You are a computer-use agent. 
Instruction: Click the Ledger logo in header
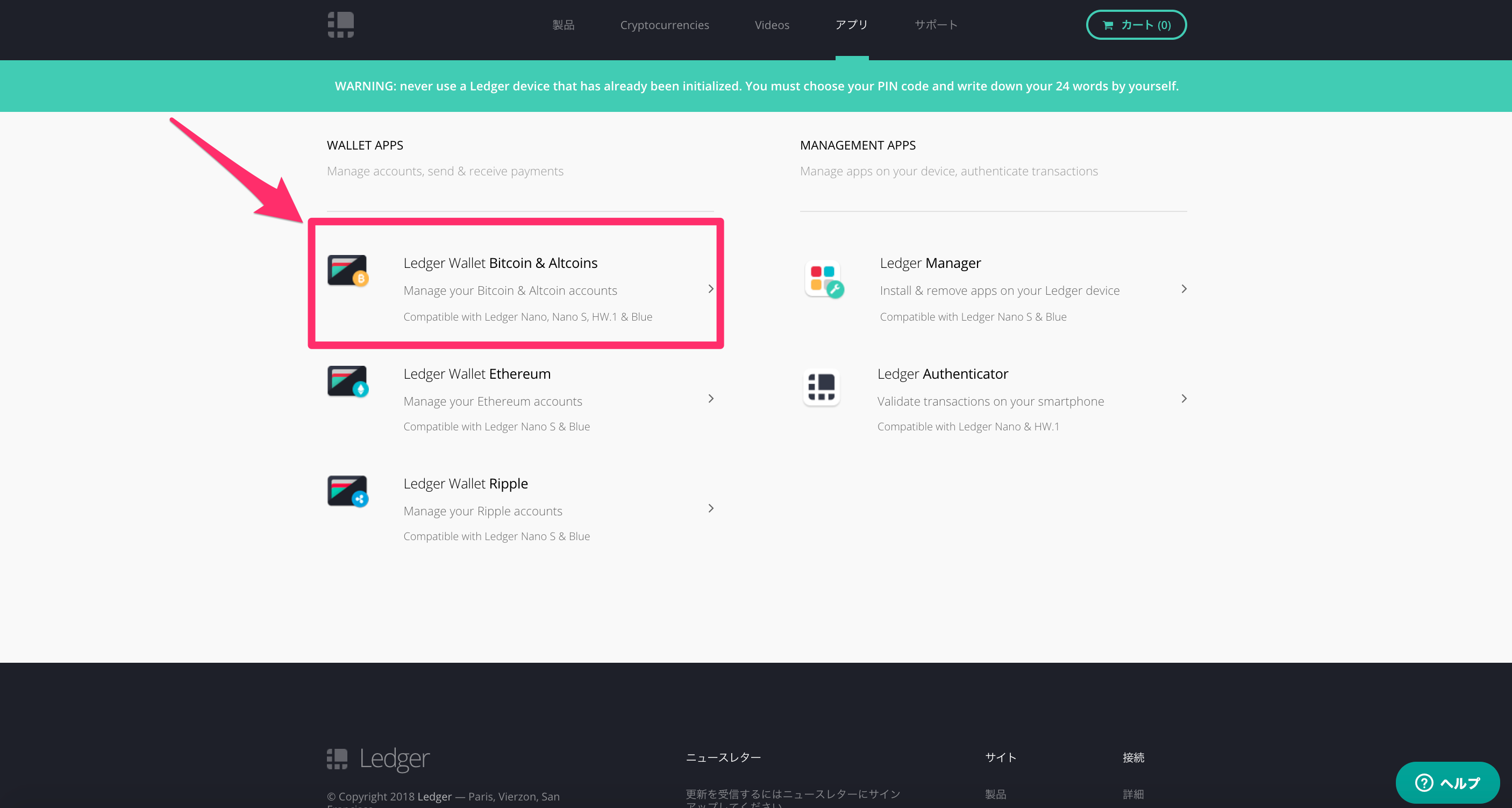pos(340,25)
